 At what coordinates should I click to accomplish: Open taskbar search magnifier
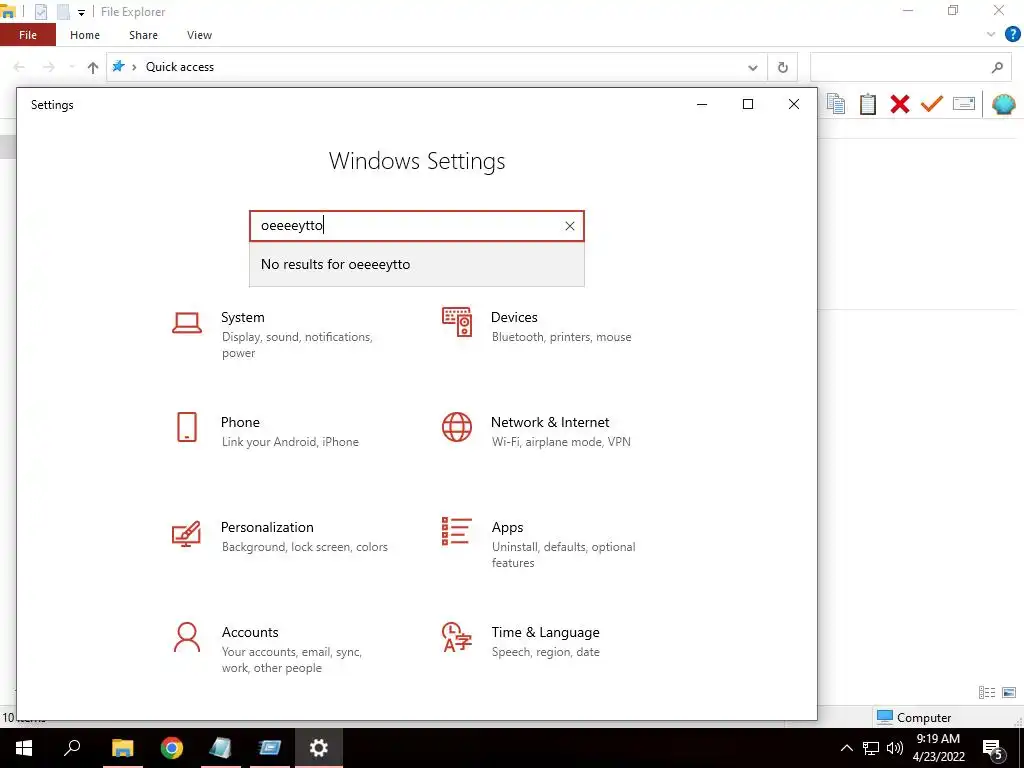(x=72, y=748)
